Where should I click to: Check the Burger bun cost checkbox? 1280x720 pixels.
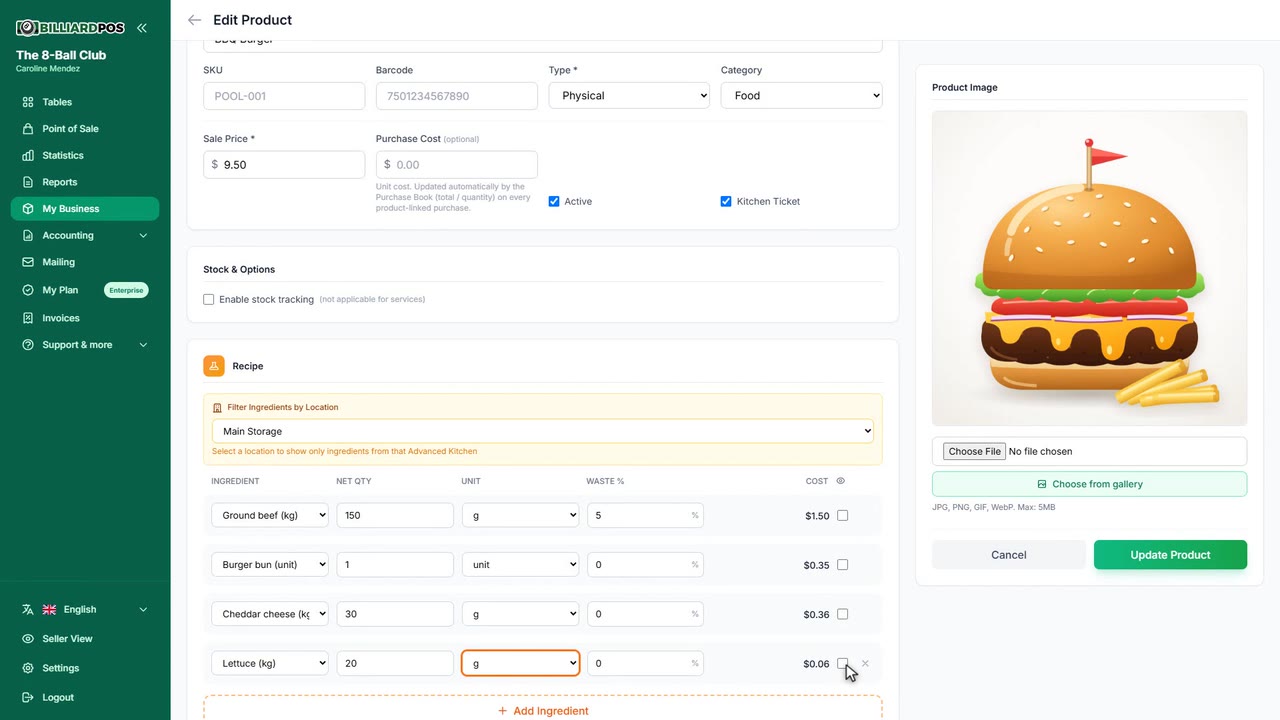point(842,565)
